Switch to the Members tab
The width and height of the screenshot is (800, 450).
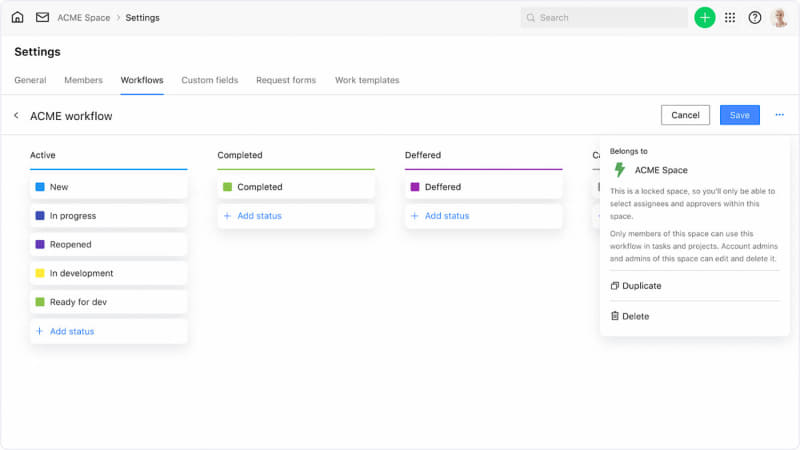(x=83, y=80)
